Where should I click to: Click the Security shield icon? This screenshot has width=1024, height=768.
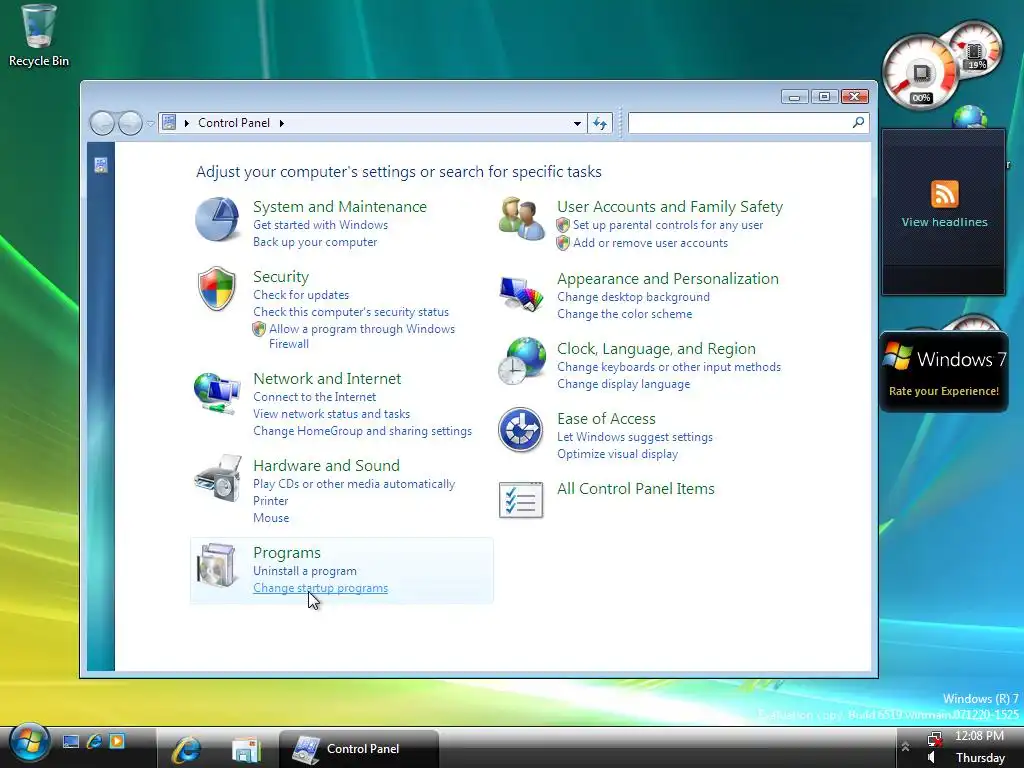point(216,288)
